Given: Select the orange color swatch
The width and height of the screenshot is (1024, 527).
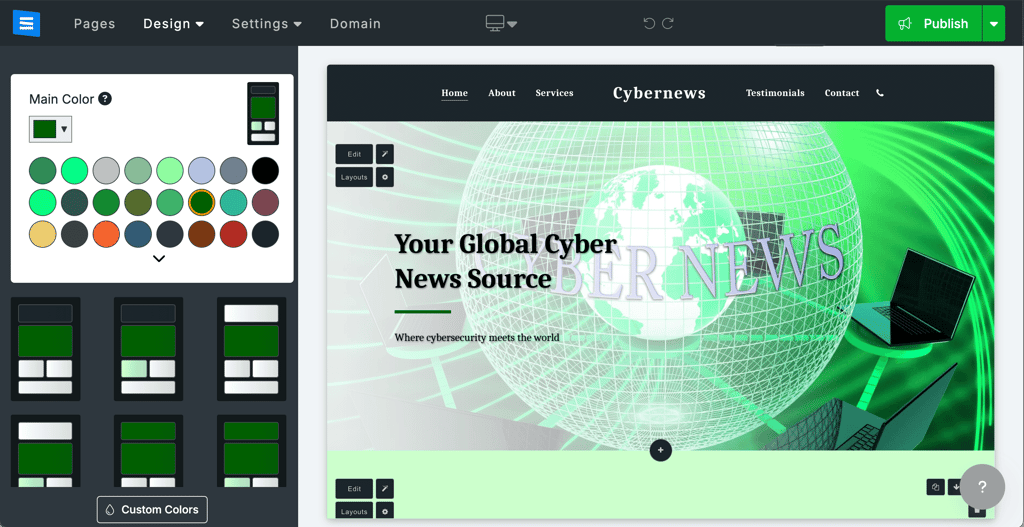Looking at the screenshot, I should [x=106, y=234].
